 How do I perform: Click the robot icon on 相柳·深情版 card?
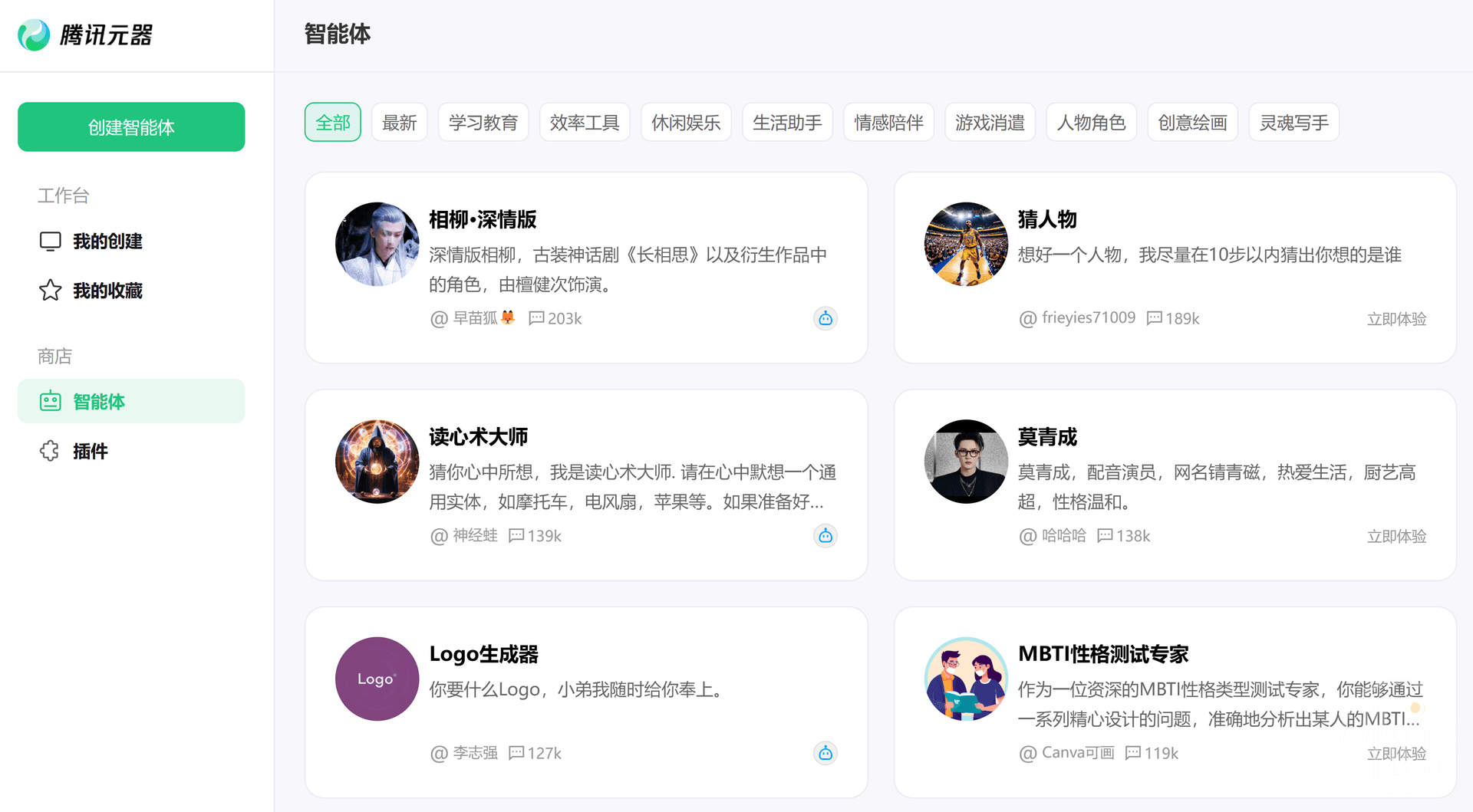pos(825,318)
